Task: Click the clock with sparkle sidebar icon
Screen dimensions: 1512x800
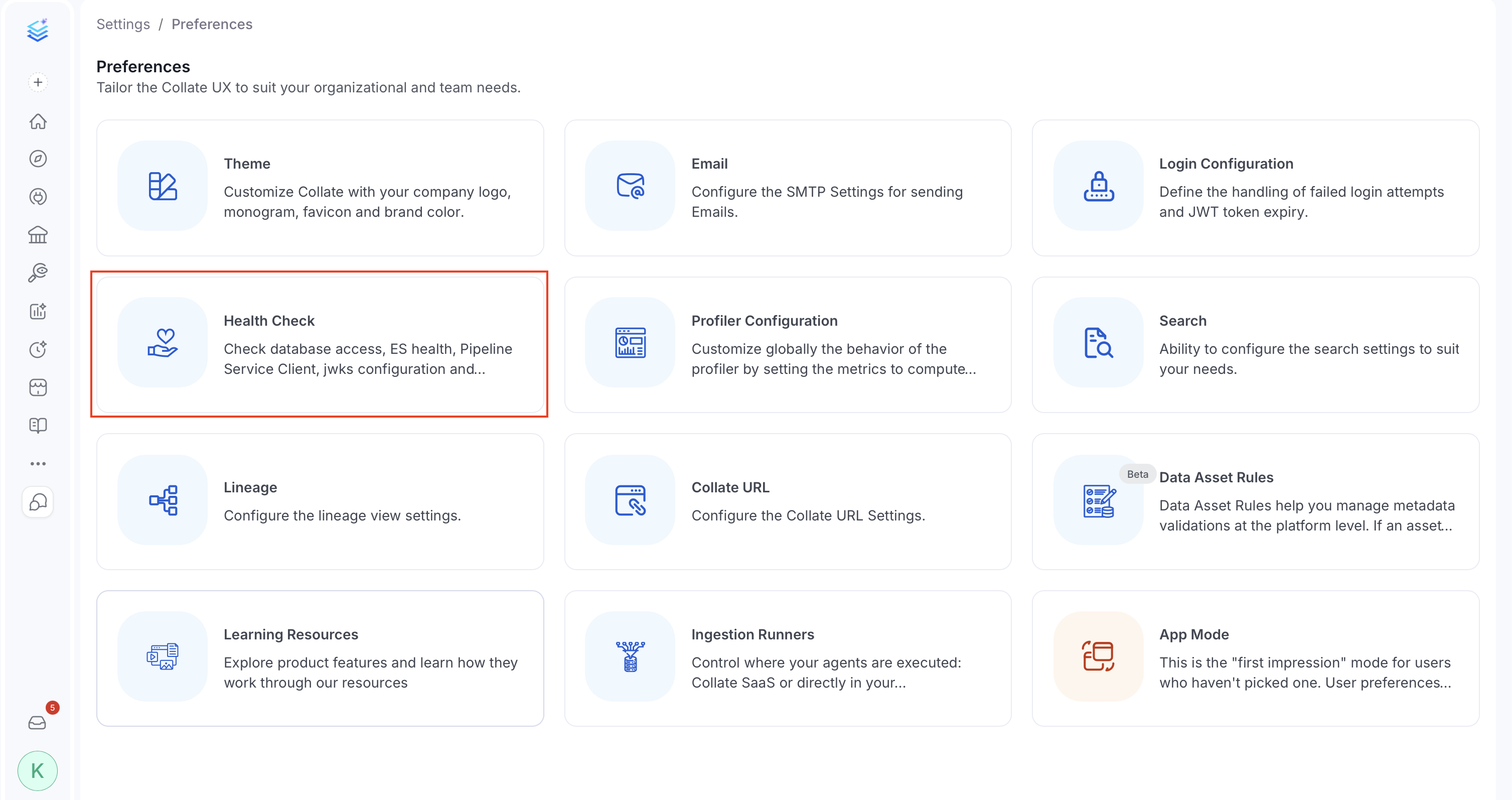Action: coord(38,349)
